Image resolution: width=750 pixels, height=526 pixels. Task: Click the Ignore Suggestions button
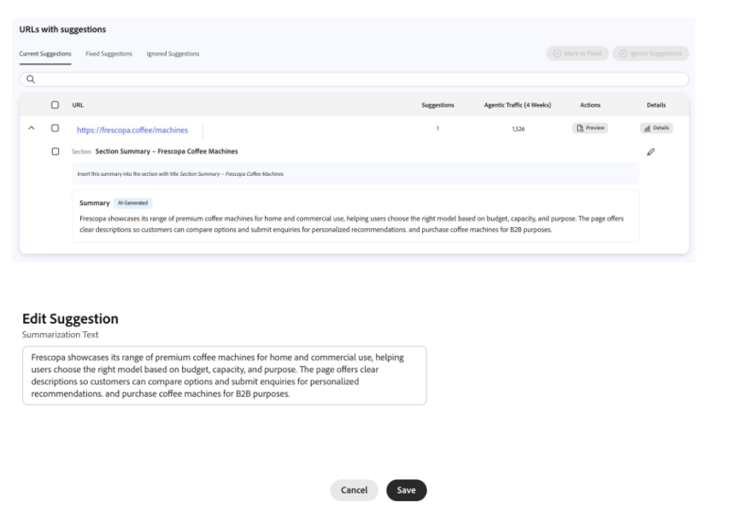click(651, 54)
